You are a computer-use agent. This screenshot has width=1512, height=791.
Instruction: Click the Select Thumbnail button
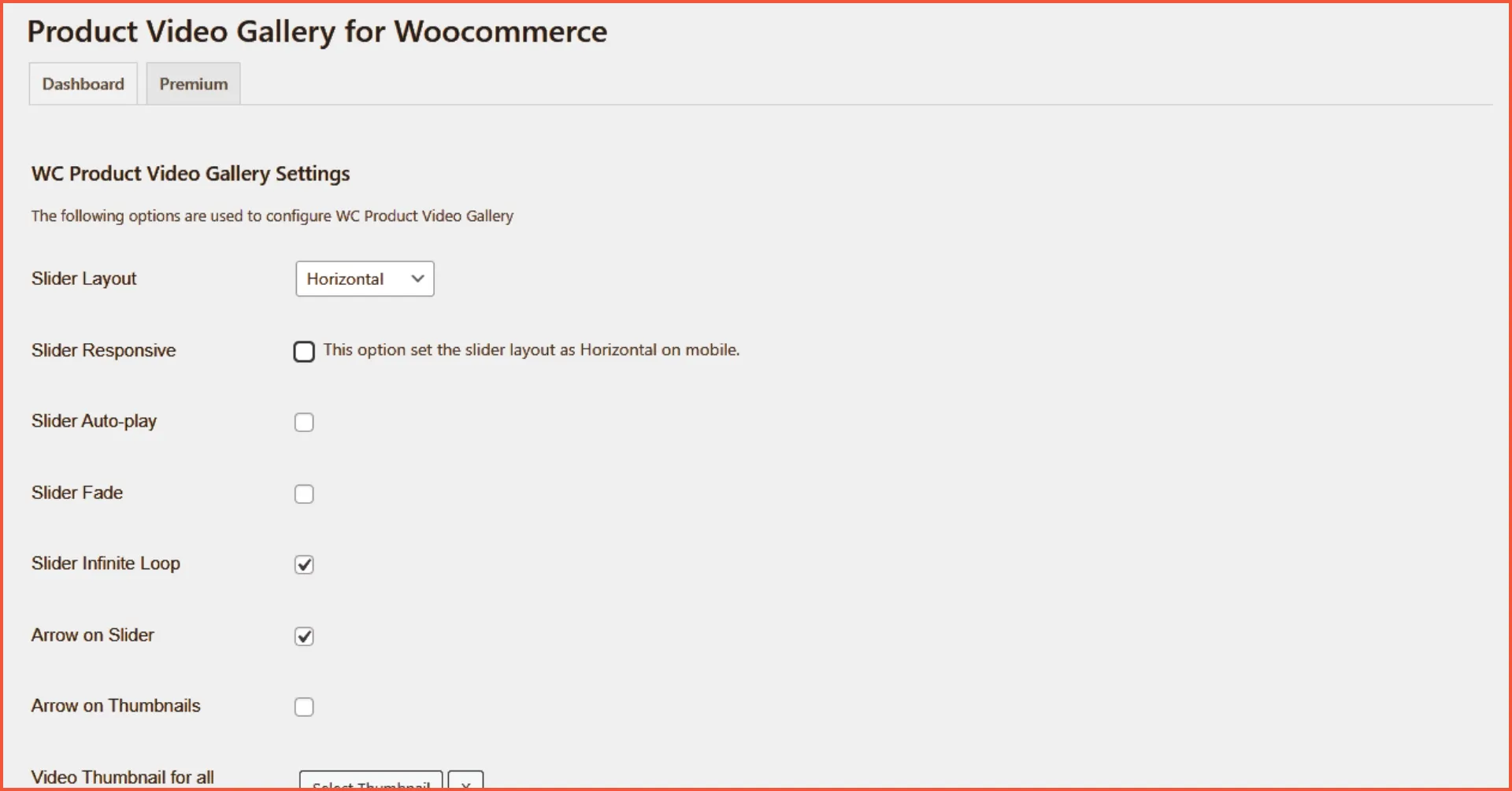tap(370, 782)
